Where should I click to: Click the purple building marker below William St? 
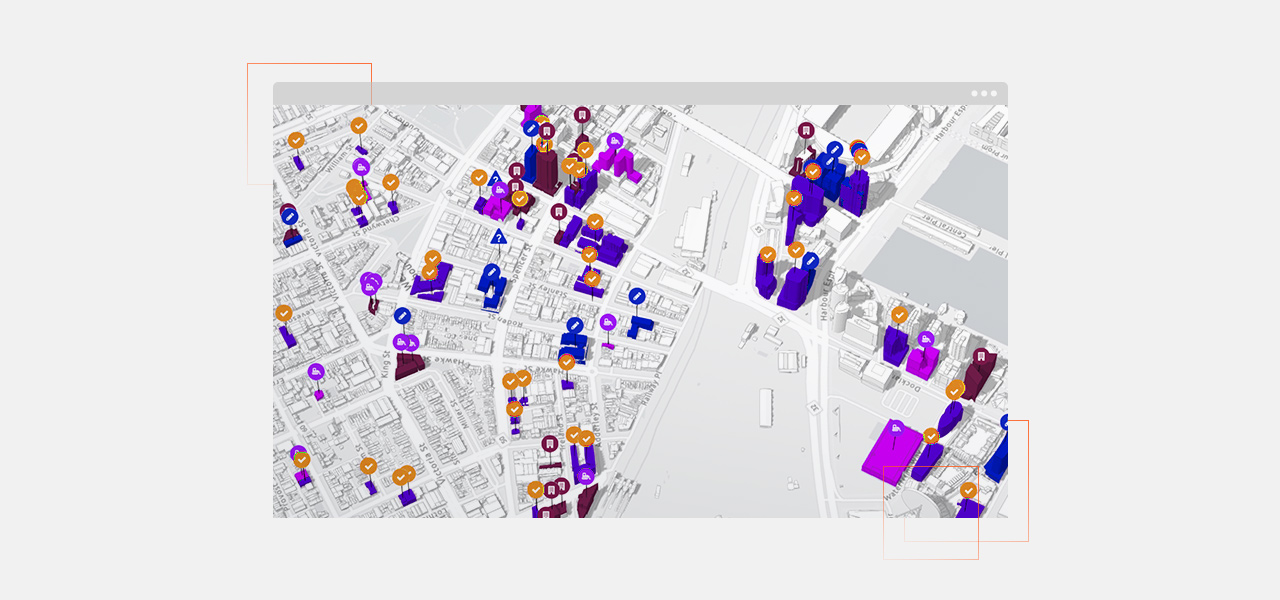(361, 166)
